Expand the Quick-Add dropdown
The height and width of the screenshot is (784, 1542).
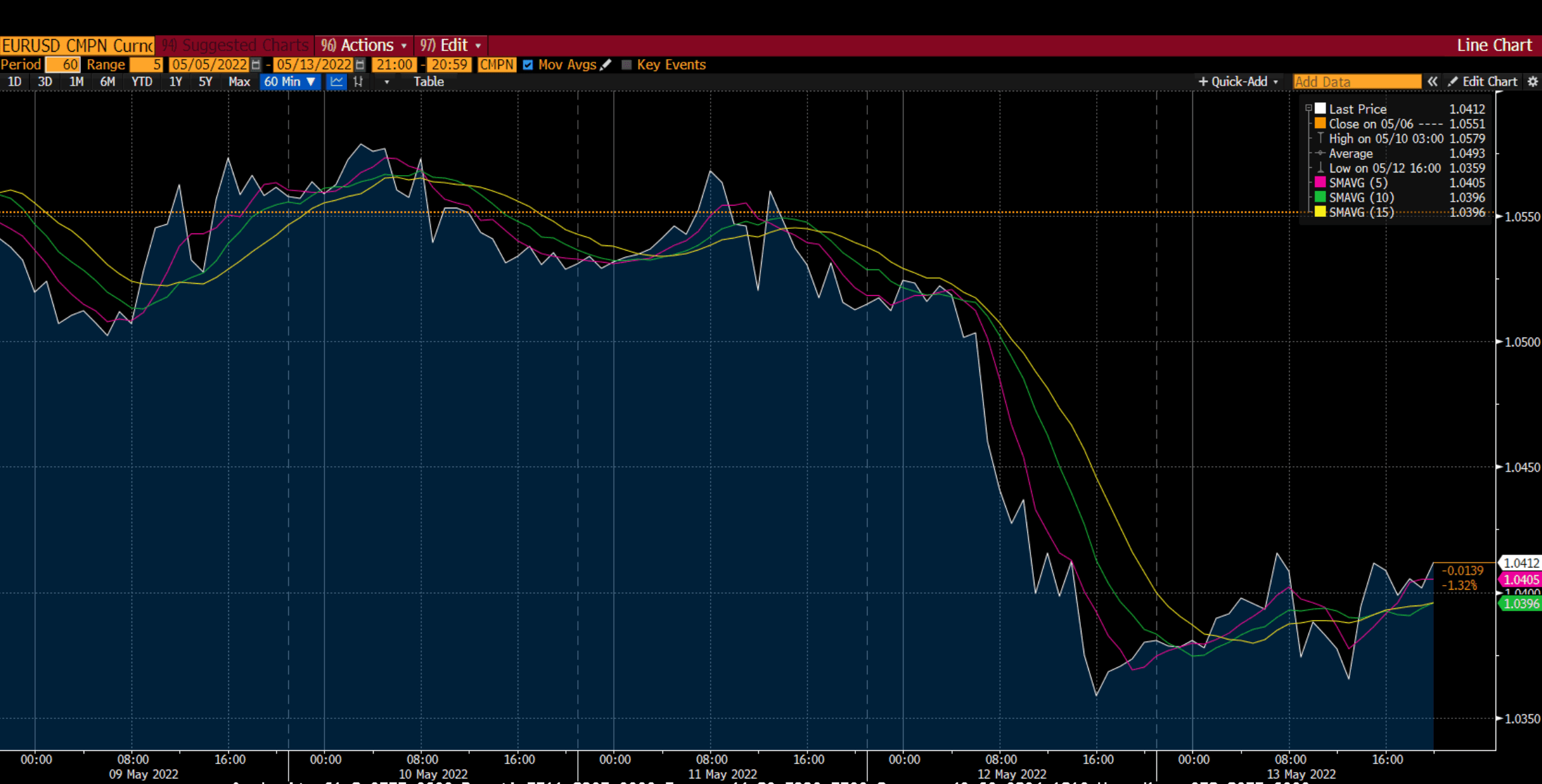[x=1238, y=82]
